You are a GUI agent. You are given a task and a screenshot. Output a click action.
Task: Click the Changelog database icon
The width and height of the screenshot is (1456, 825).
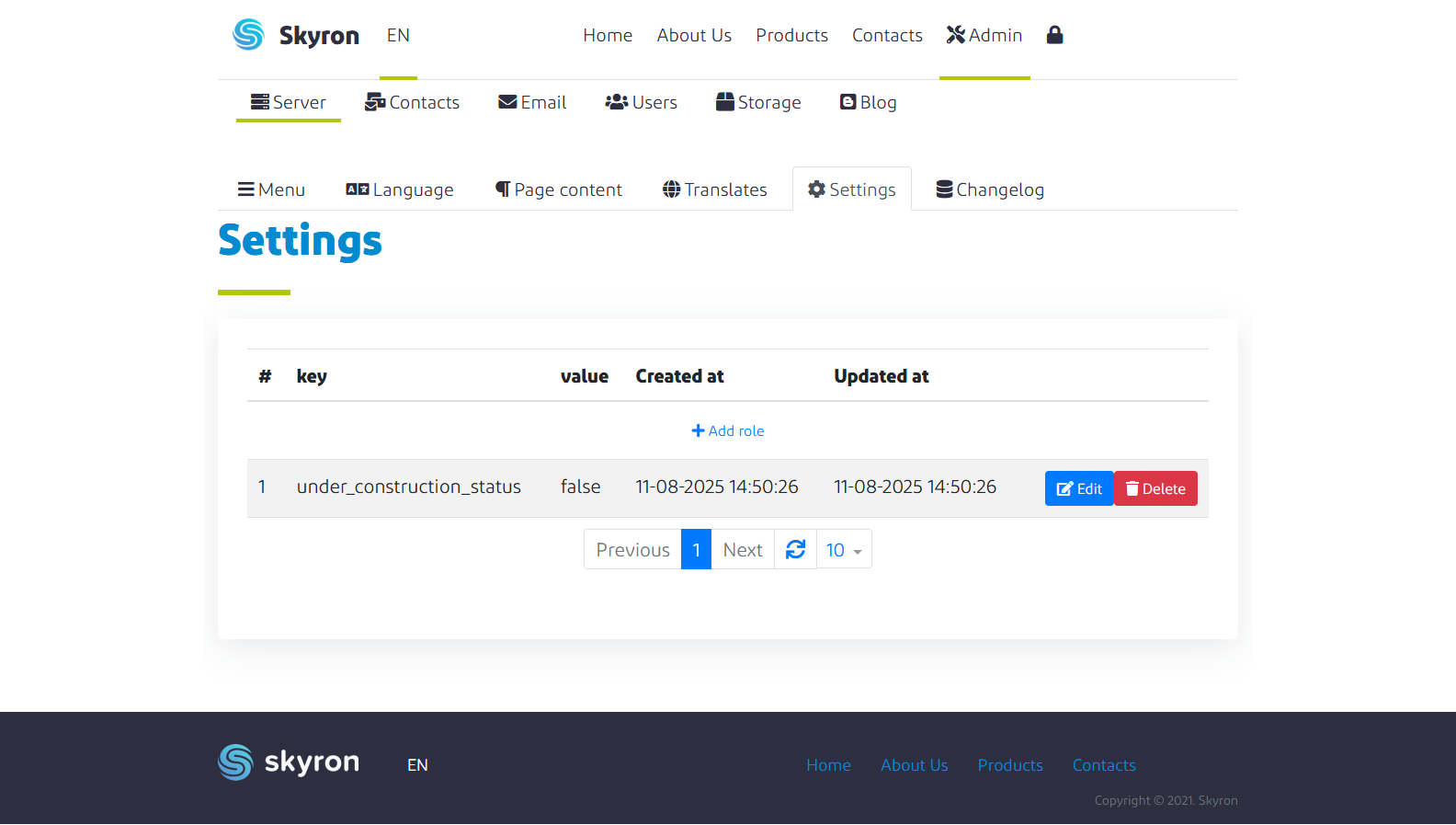coord(944,189)
